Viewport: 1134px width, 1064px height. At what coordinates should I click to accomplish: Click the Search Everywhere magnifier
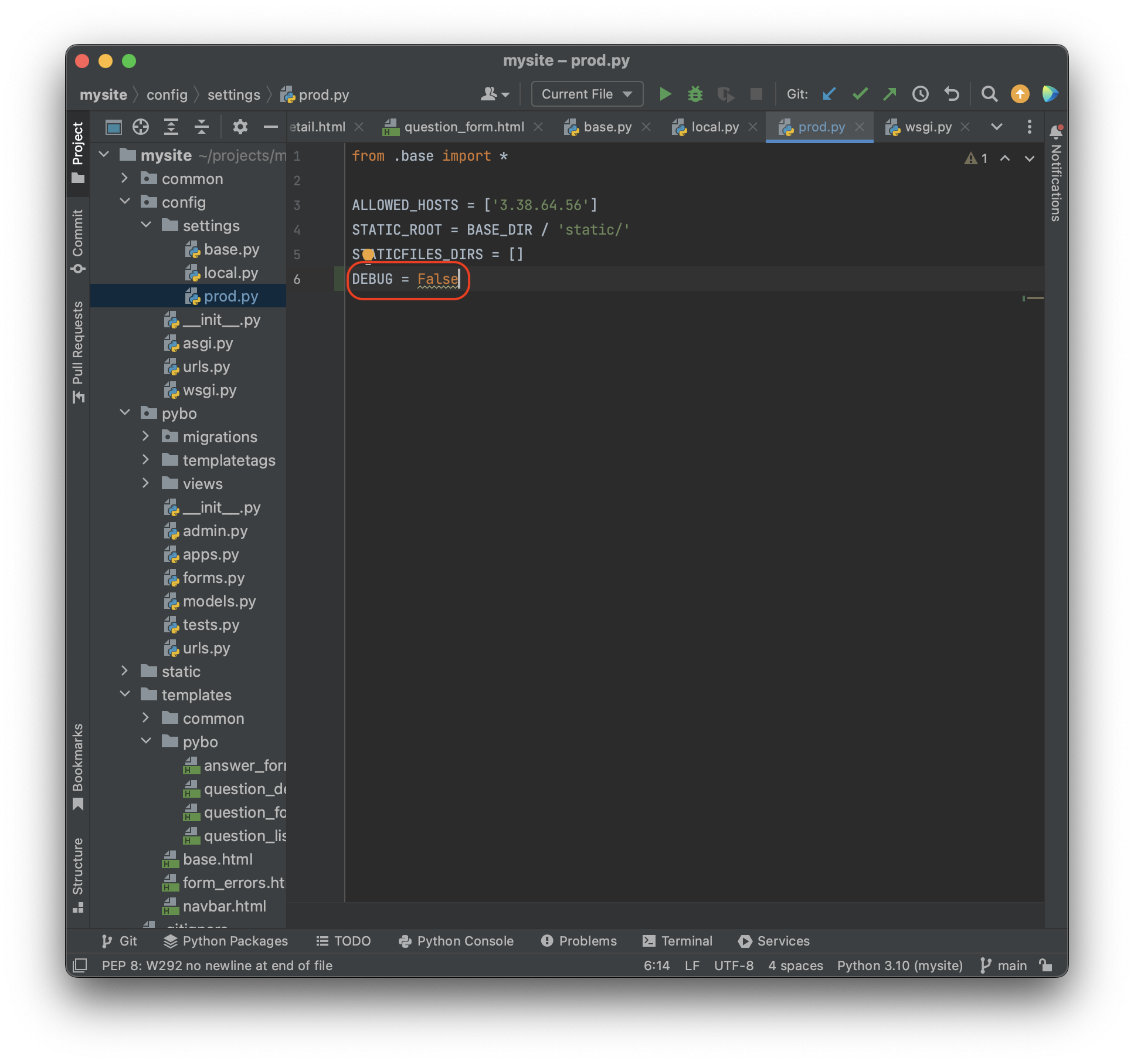tap(989, 94)
